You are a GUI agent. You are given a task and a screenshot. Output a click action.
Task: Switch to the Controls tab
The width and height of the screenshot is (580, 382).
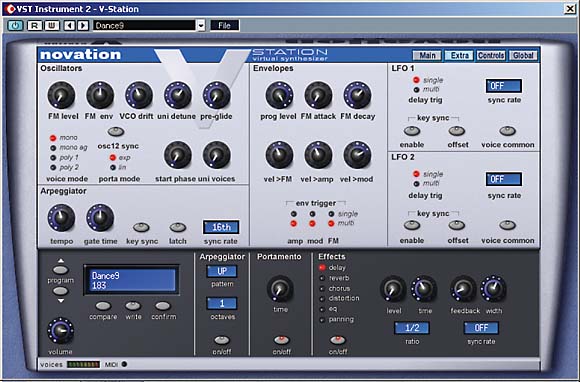point(491,55)
